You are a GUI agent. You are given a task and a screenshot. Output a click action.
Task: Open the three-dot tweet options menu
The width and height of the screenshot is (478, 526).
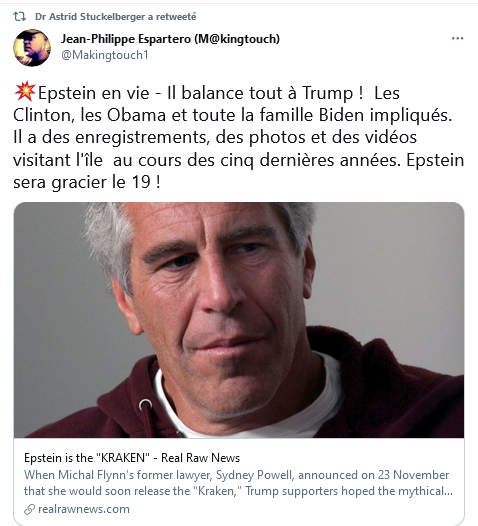click(458, 39)
